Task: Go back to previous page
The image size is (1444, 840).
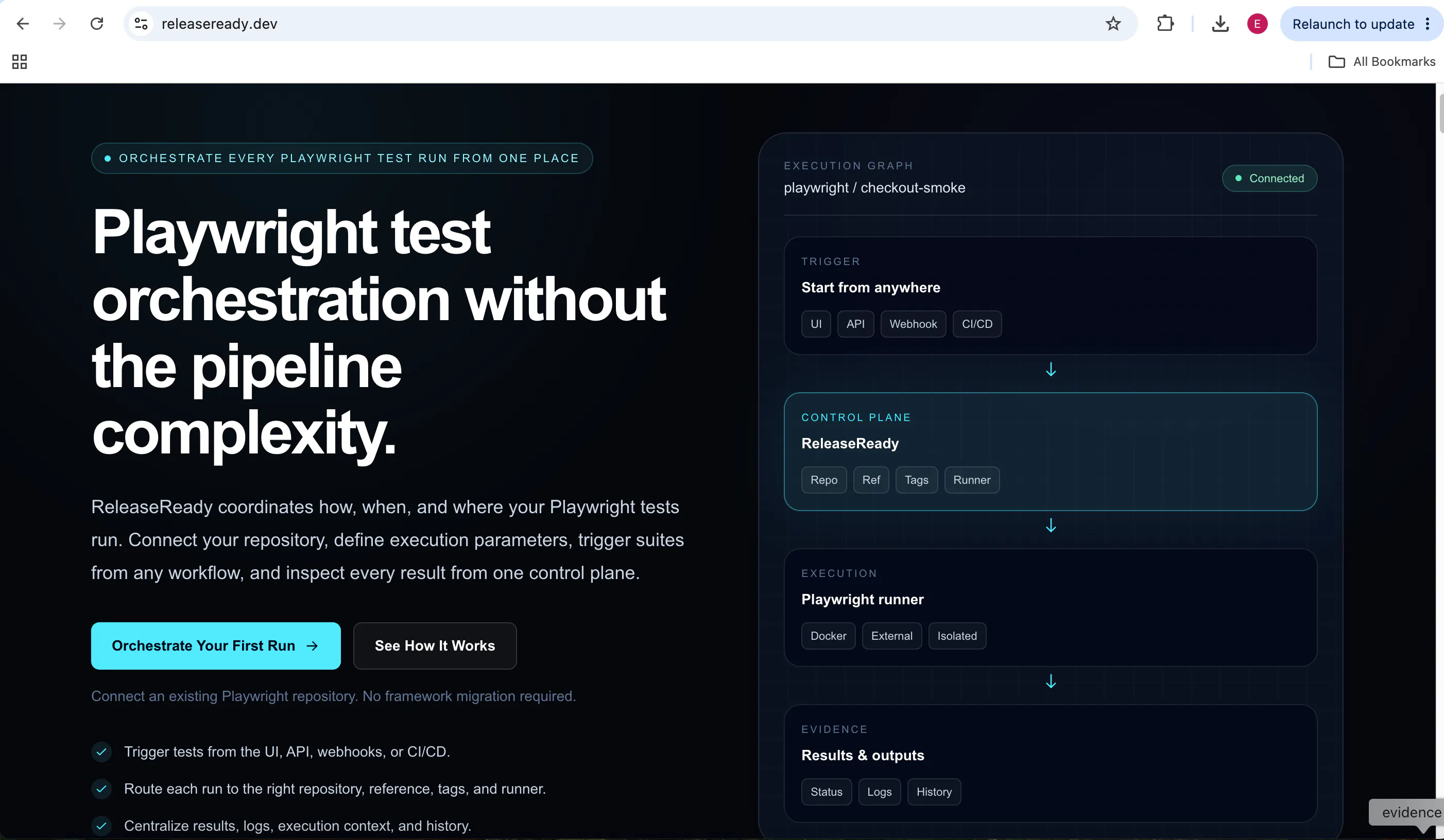Action: pos(23,24)
